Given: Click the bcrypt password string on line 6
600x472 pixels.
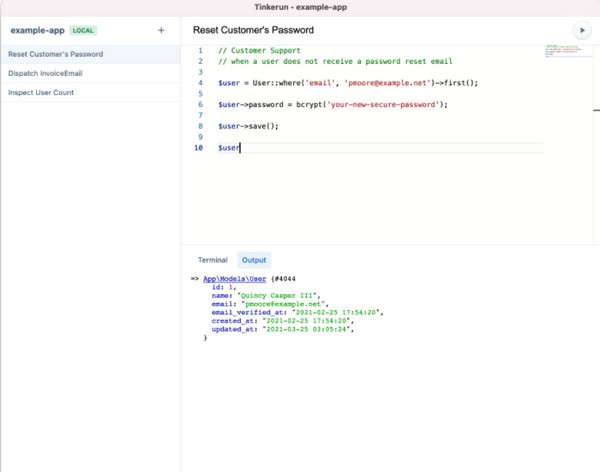Looking at the screenshot, I should pyautogui.click(x=382, y=104).
